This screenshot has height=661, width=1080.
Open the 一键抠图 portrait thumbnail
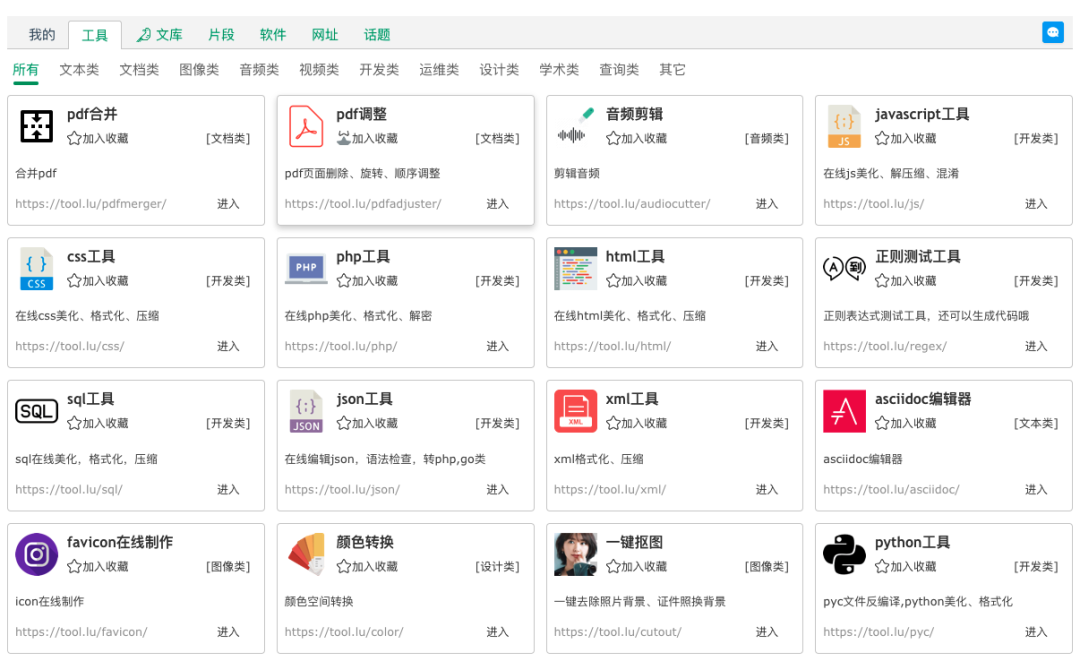click(575, 554)
